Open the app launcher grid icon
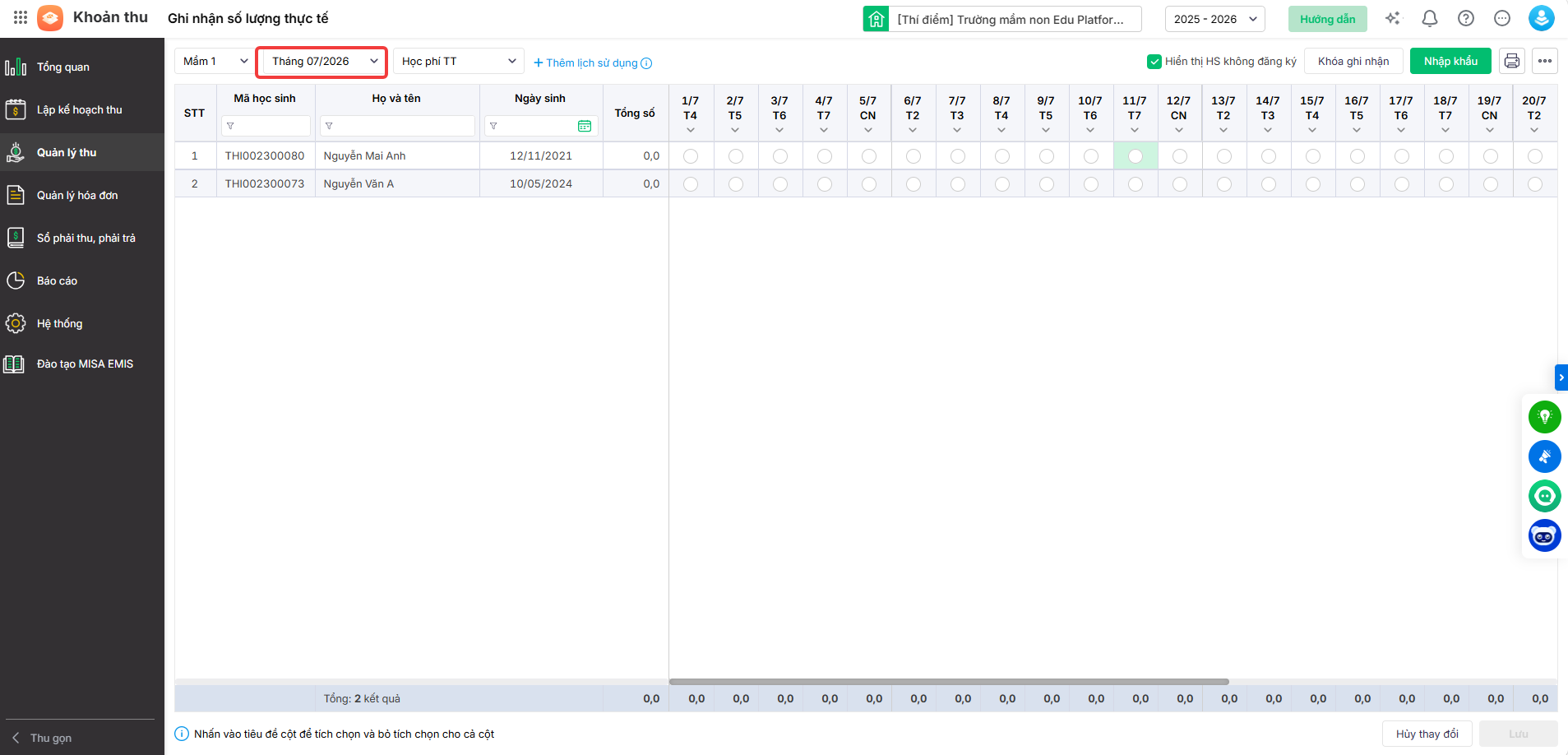The height and width of the screenshot is (755, 1568). click(21, 18)
